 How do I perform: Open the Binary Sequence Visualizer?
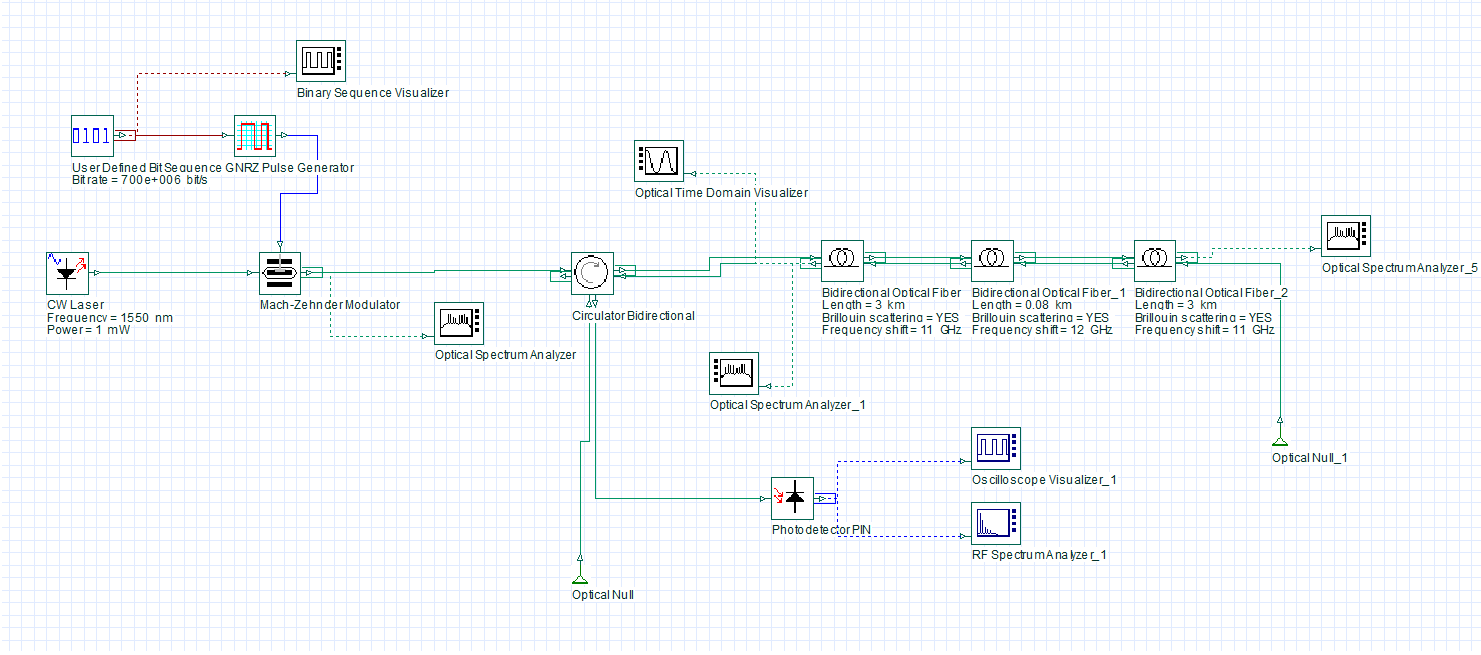319,60
